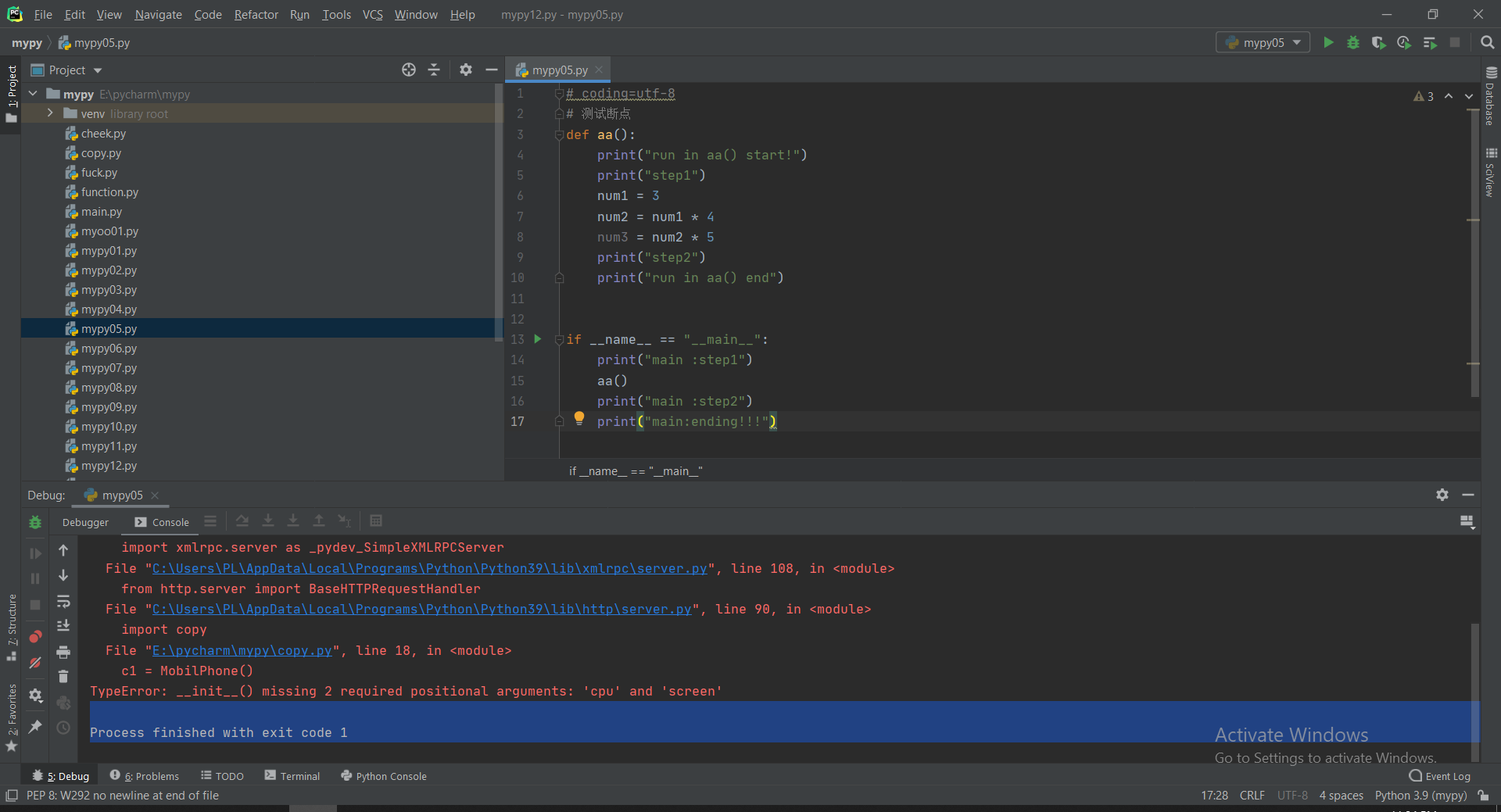Toggle the SciView side panel
The height and width of the screenshot is (812, 1501).
[x=1491, y=172]
